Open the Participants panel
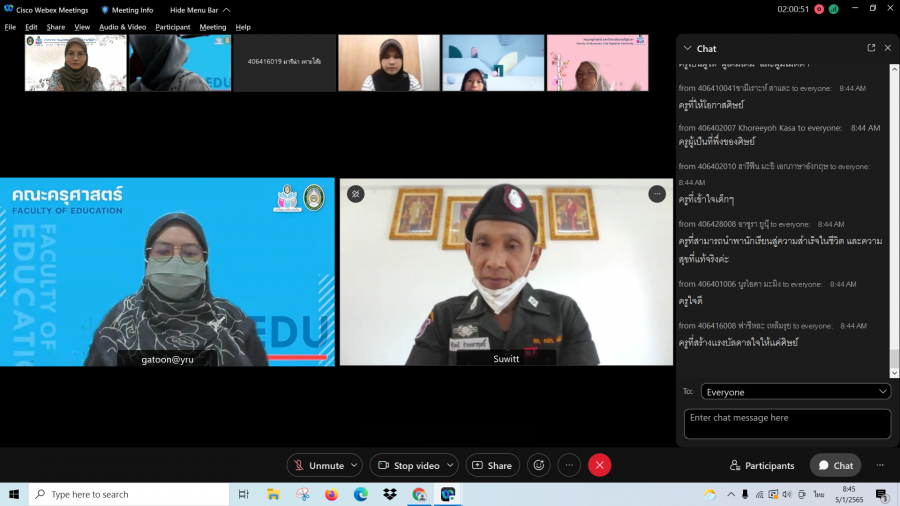Viewport: 900px width, 506px height. point(762,465)
